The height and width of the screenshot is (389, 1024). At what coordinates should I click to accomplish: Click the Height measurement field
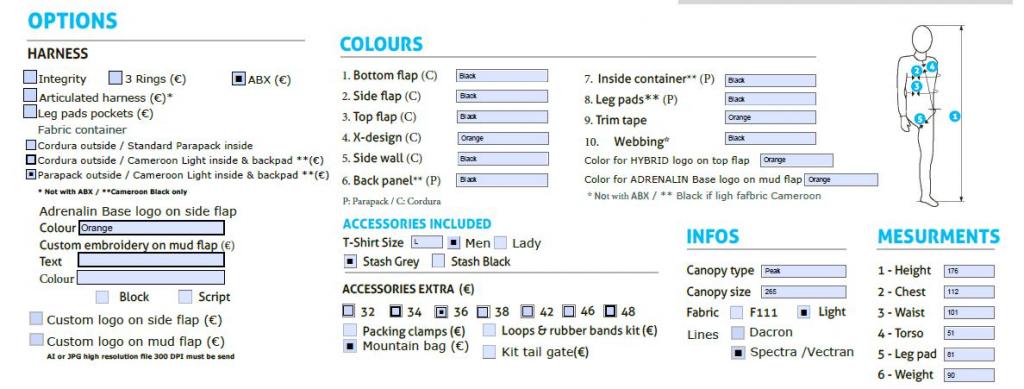click(x=969, y=272)
